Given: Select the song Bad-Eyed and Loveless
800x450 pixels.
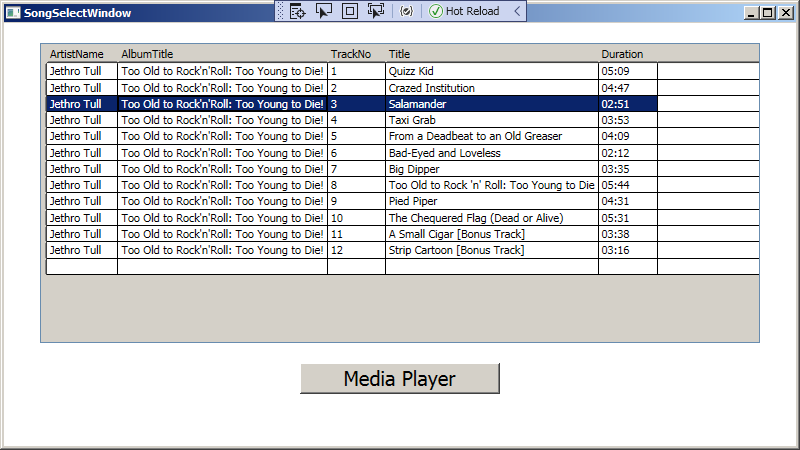Looking at the screenshot, I should (x=492, y=153).
